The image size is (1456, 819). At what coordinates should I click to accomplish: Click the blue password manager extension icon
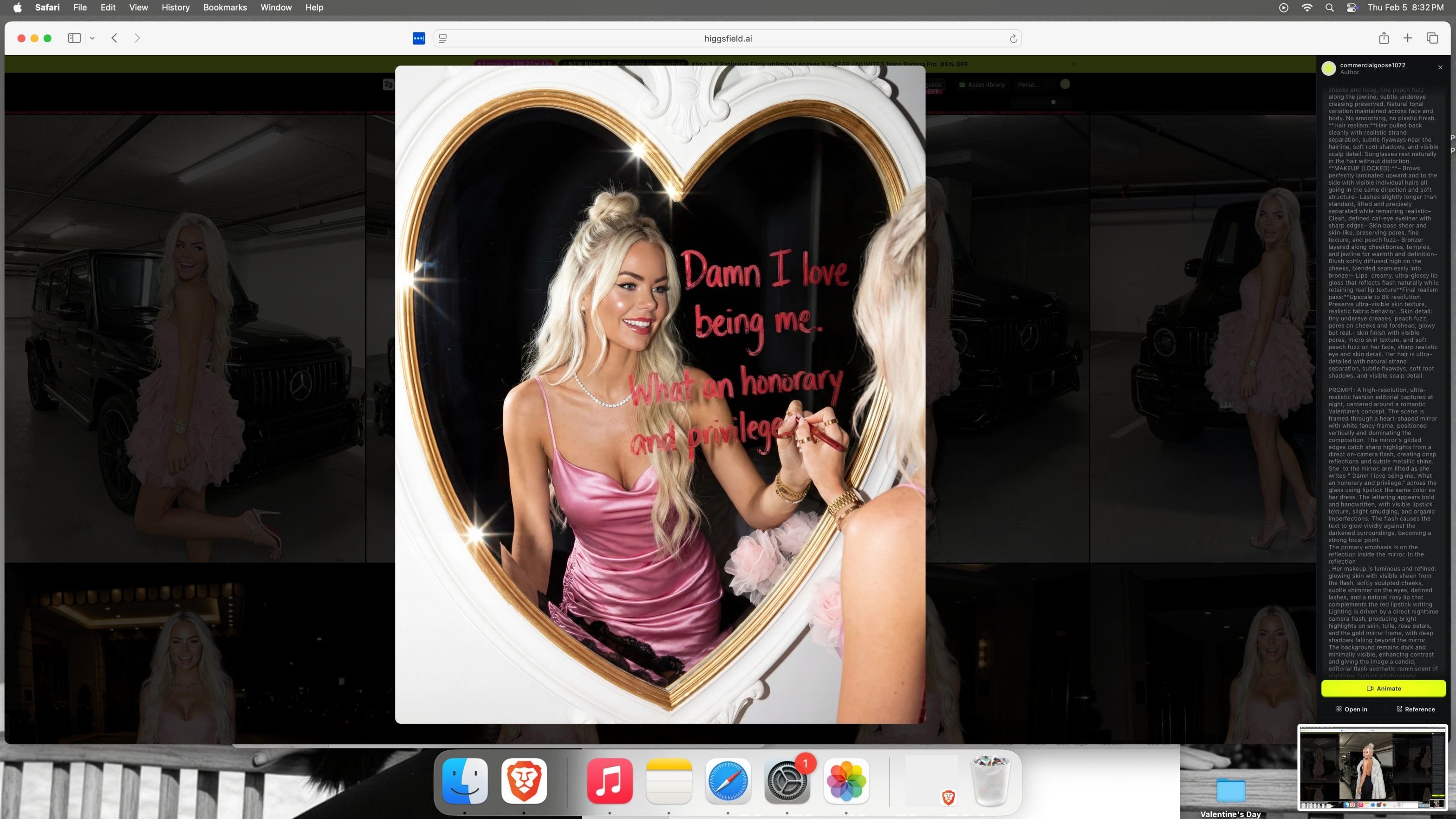click(x=418, y=39)
